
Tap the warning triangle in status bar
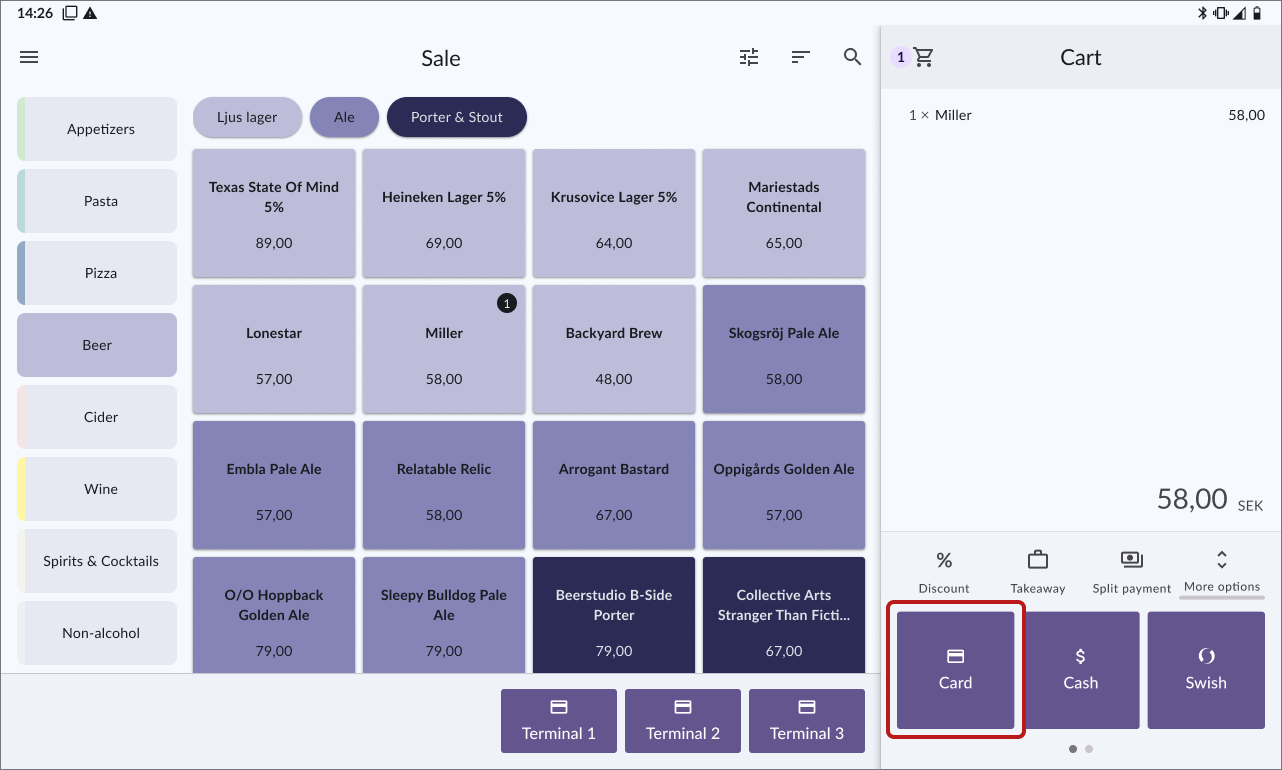pos(90,13)
